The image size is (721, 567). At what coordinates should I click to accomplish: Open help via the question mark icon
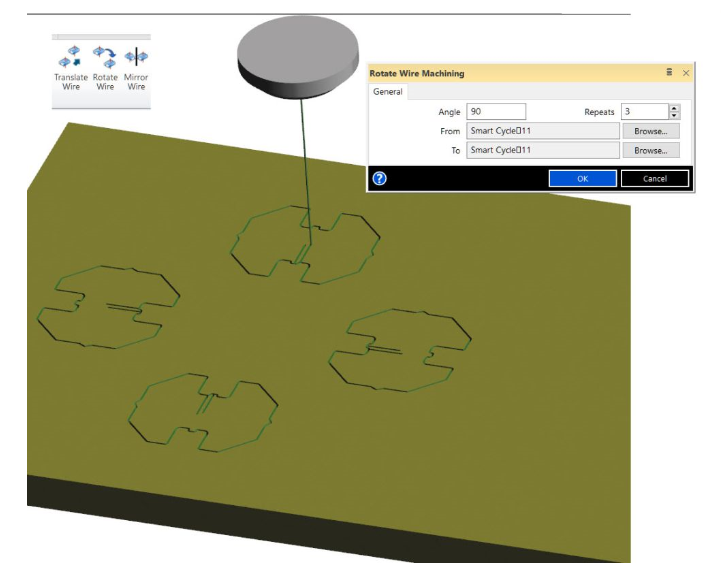[379, 178]
